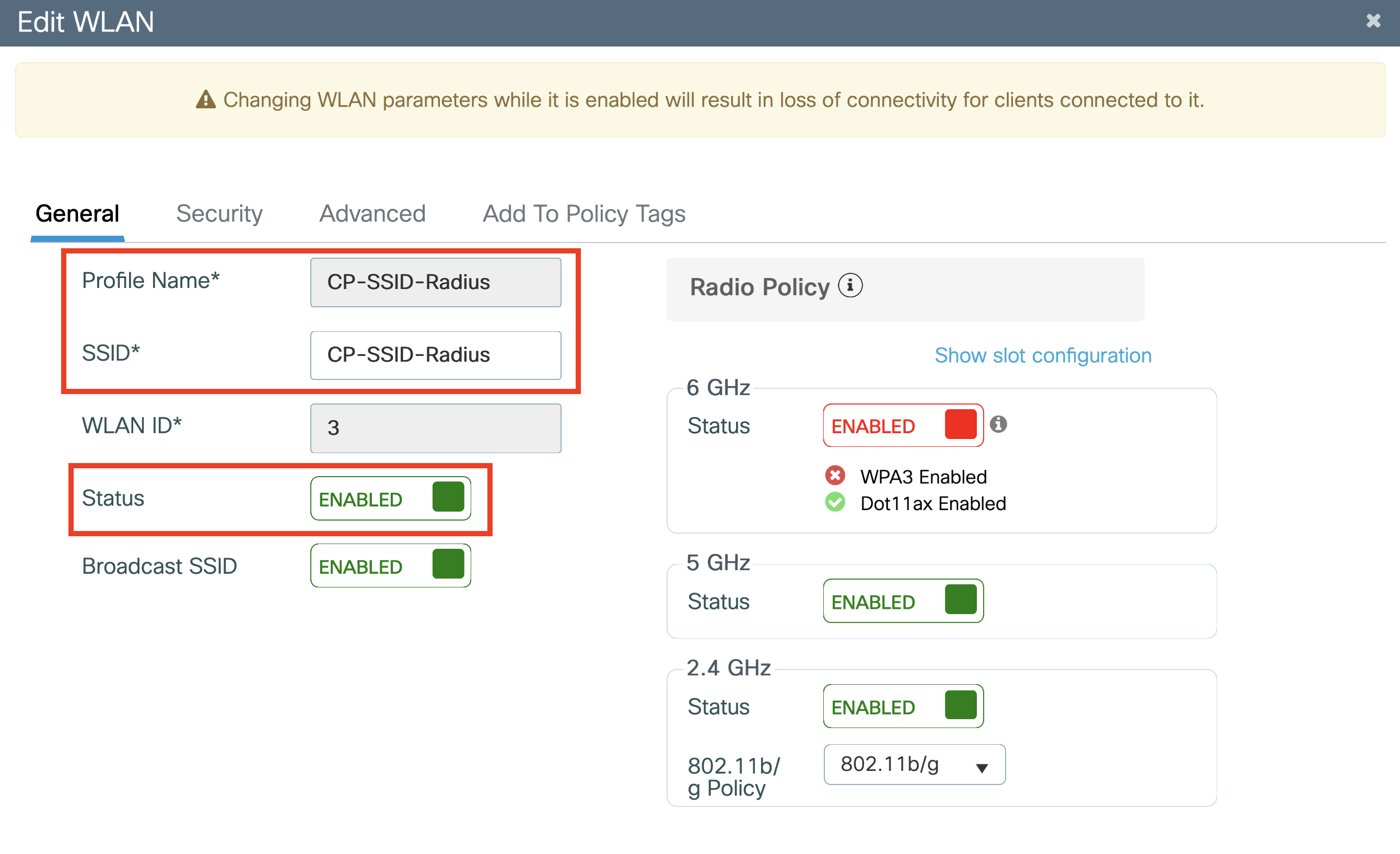Go to Add To Policy Tags tab

tap(584, 214)
